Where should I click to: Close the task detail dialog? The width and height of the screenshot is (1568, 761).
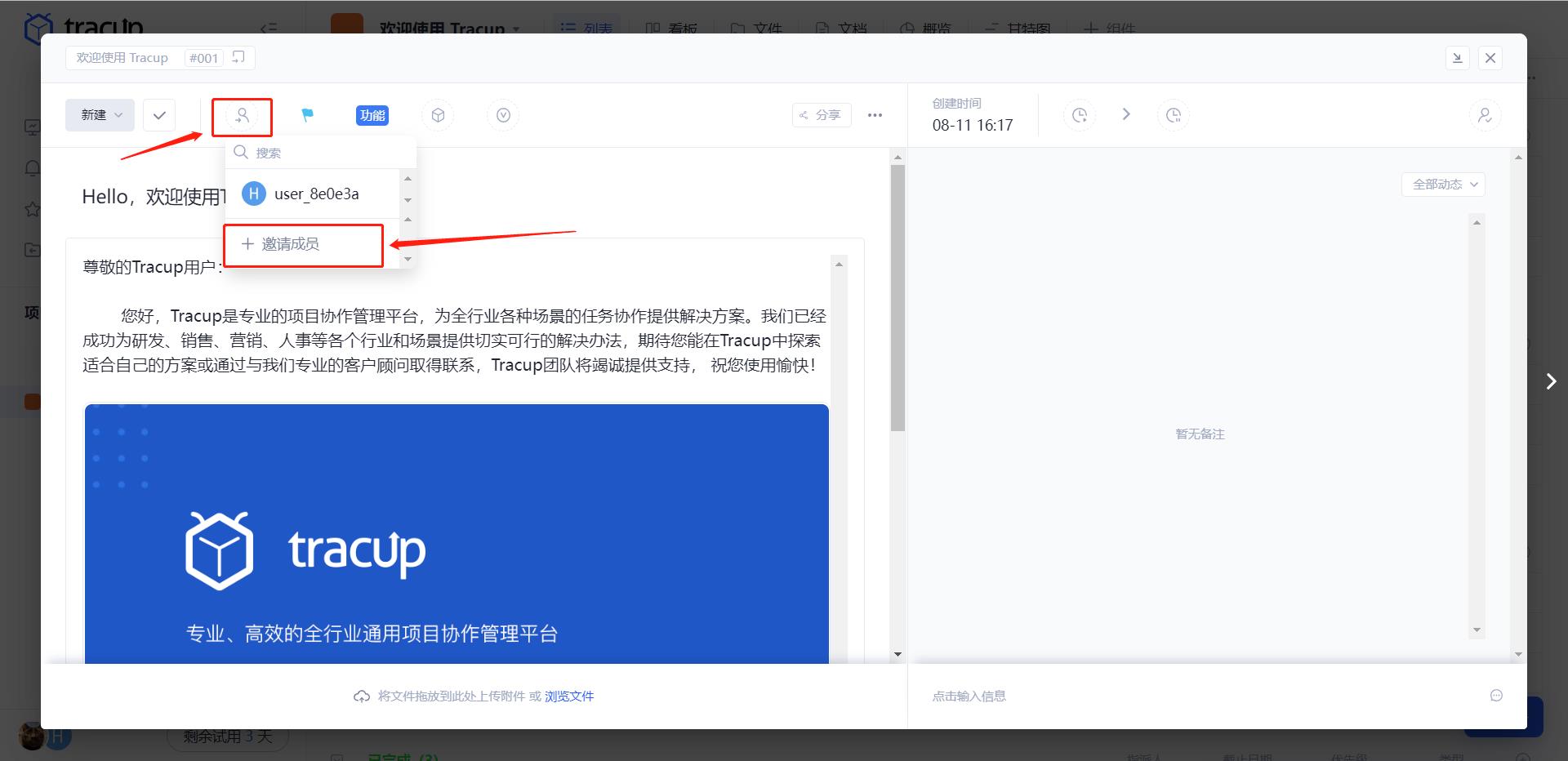coord(1490,58)
